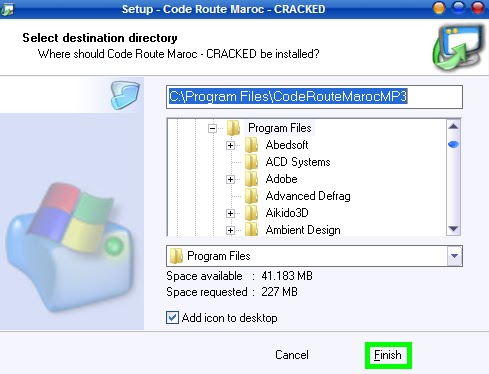Uncheck Add icon to desktop checkbox

[x=172, y=318]
